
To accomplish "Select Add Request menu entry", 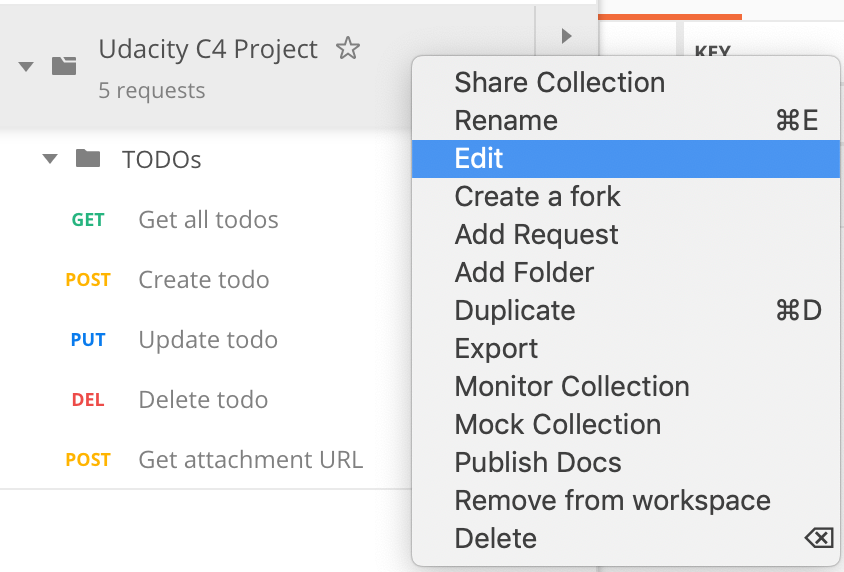I will click(x=536, y=235).
